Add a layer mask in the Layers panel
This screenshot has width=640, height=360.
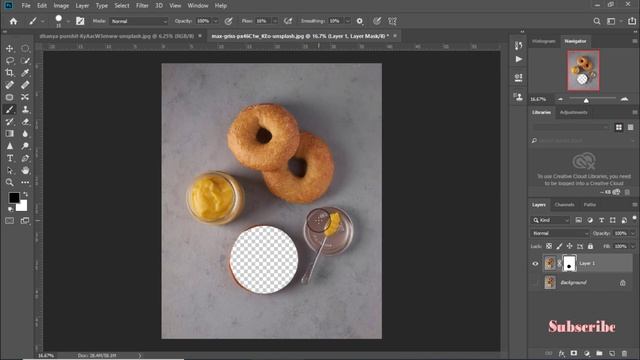click(574, 353)
